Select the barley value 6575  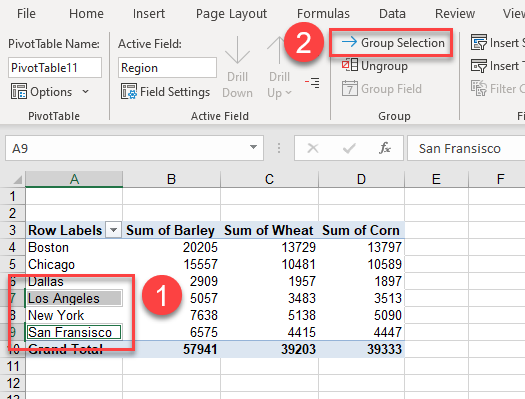[171, 332]
